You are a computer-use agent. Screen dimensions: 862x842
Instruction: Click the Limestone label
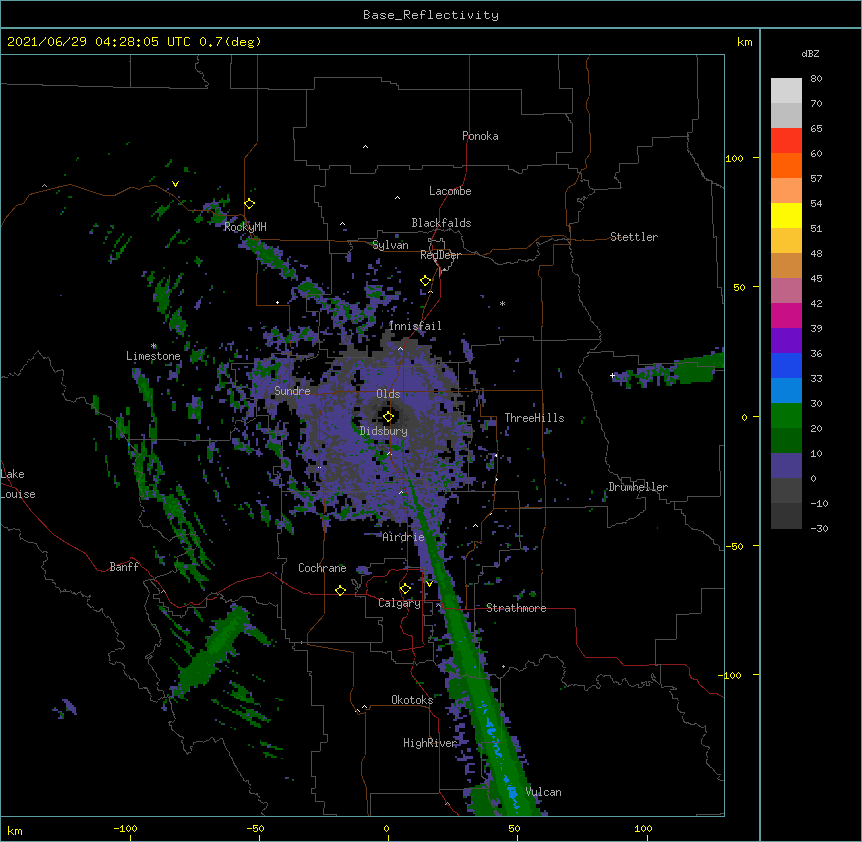coord(153,356)
